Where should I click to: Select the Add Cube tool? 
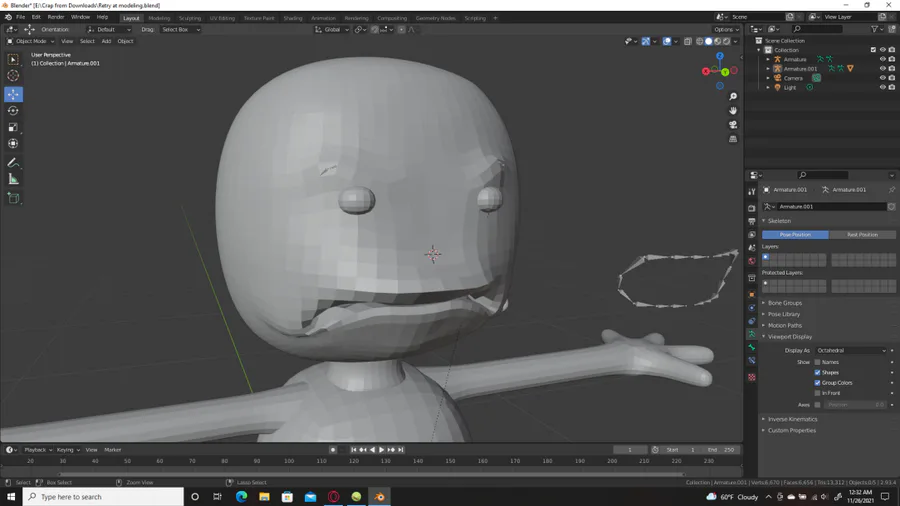tap(13, 198)
